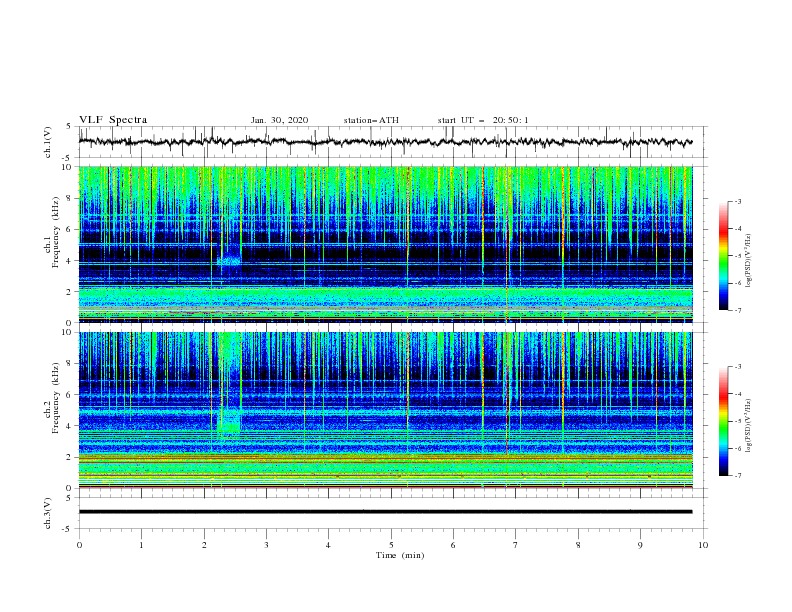Click time axis tick label "10"

point(703,545)
